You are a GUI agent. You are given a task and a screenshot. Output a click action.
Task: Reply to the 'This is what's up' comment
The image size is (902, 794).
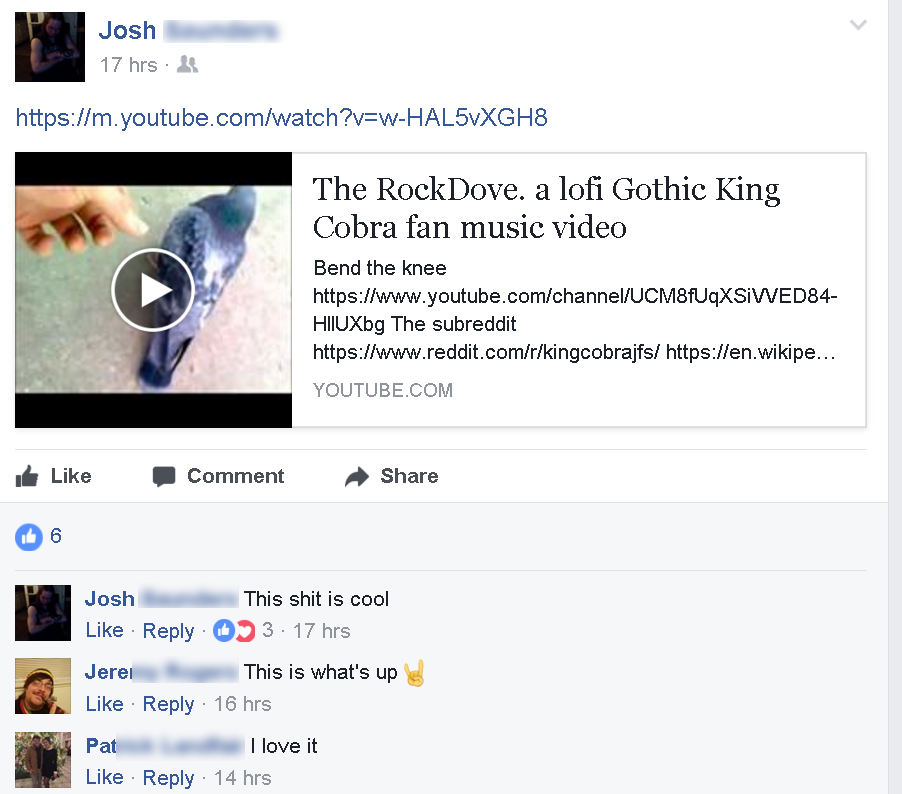(x=168, y=704)
